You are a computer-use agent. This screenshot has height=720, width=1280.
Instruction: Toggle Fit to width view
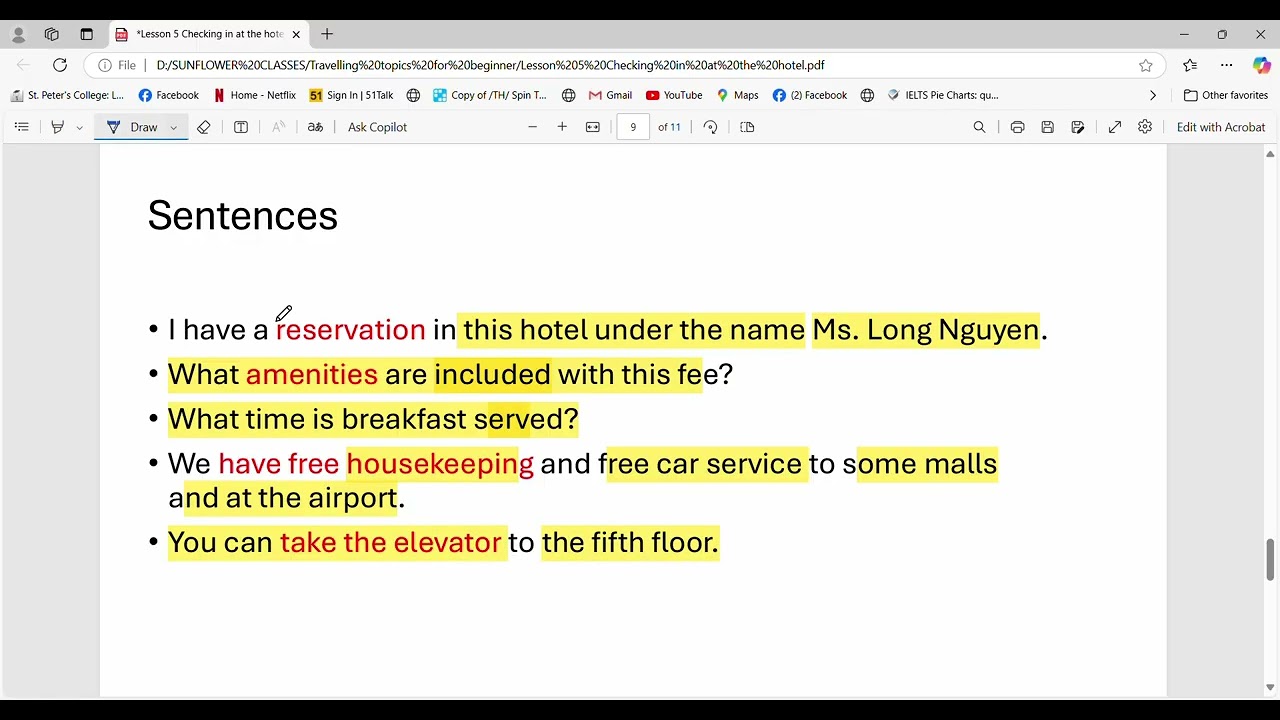click(593, 127)
